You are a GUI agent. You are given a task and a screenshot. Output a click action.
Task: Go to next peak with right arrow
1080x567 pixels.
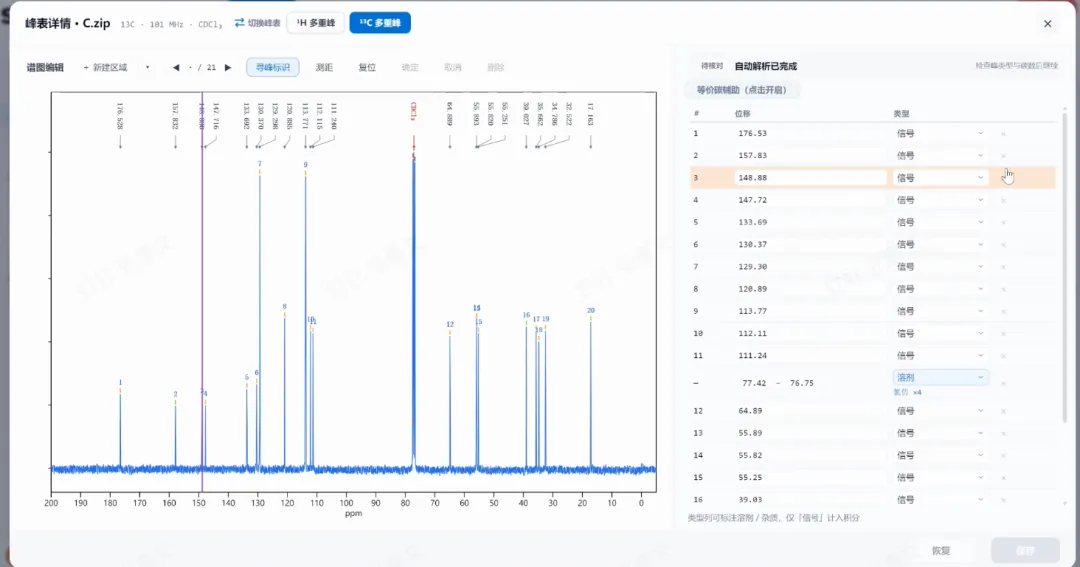click(x=228, y=68)
